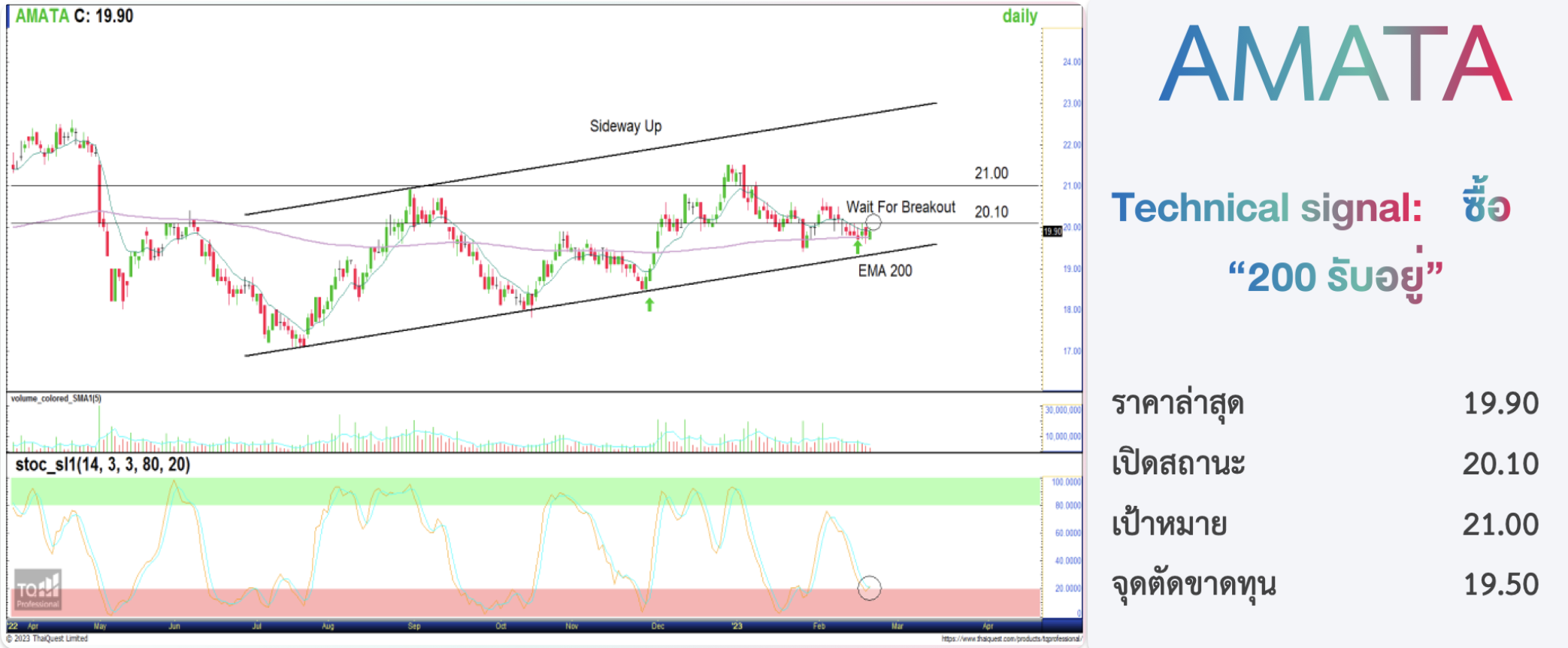Click "30,000,000" on the volume axis
Image resolution: width=1568 pixels, height=648 pixels.
(1063, 410)
